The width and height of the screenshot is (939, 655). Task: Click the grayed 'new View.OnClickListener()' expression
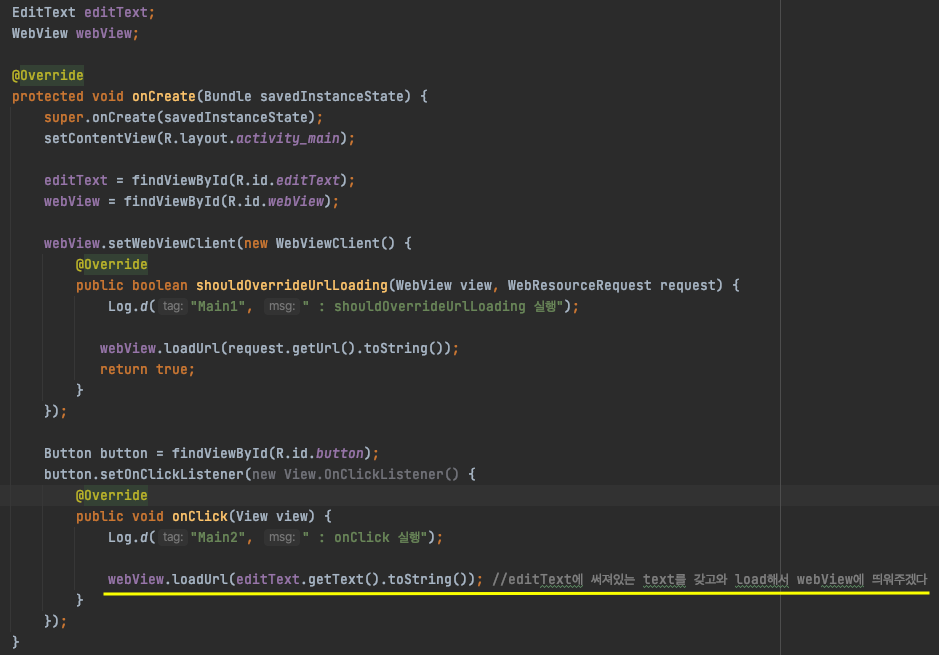point(355,474)
